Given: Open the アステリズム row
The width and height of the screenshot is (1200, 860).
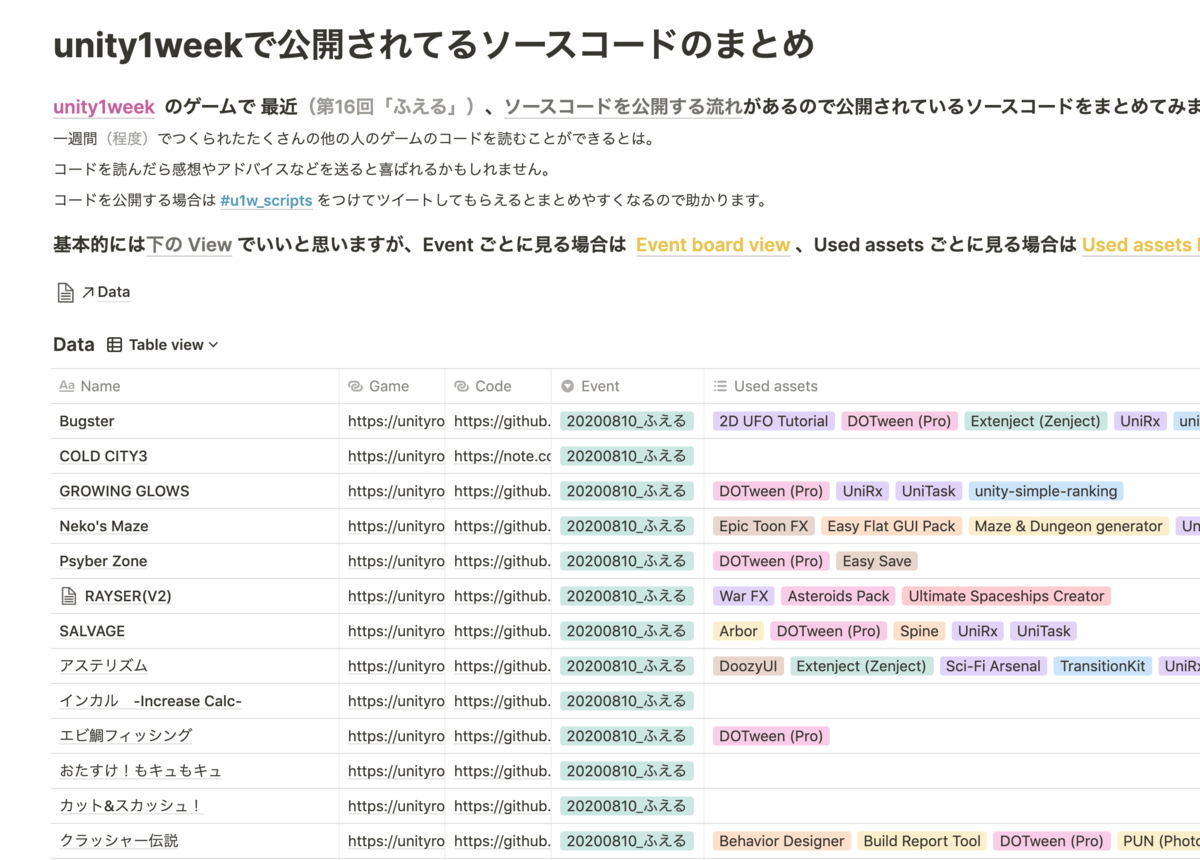Looking at the screenshot, I should click(103, 666).
